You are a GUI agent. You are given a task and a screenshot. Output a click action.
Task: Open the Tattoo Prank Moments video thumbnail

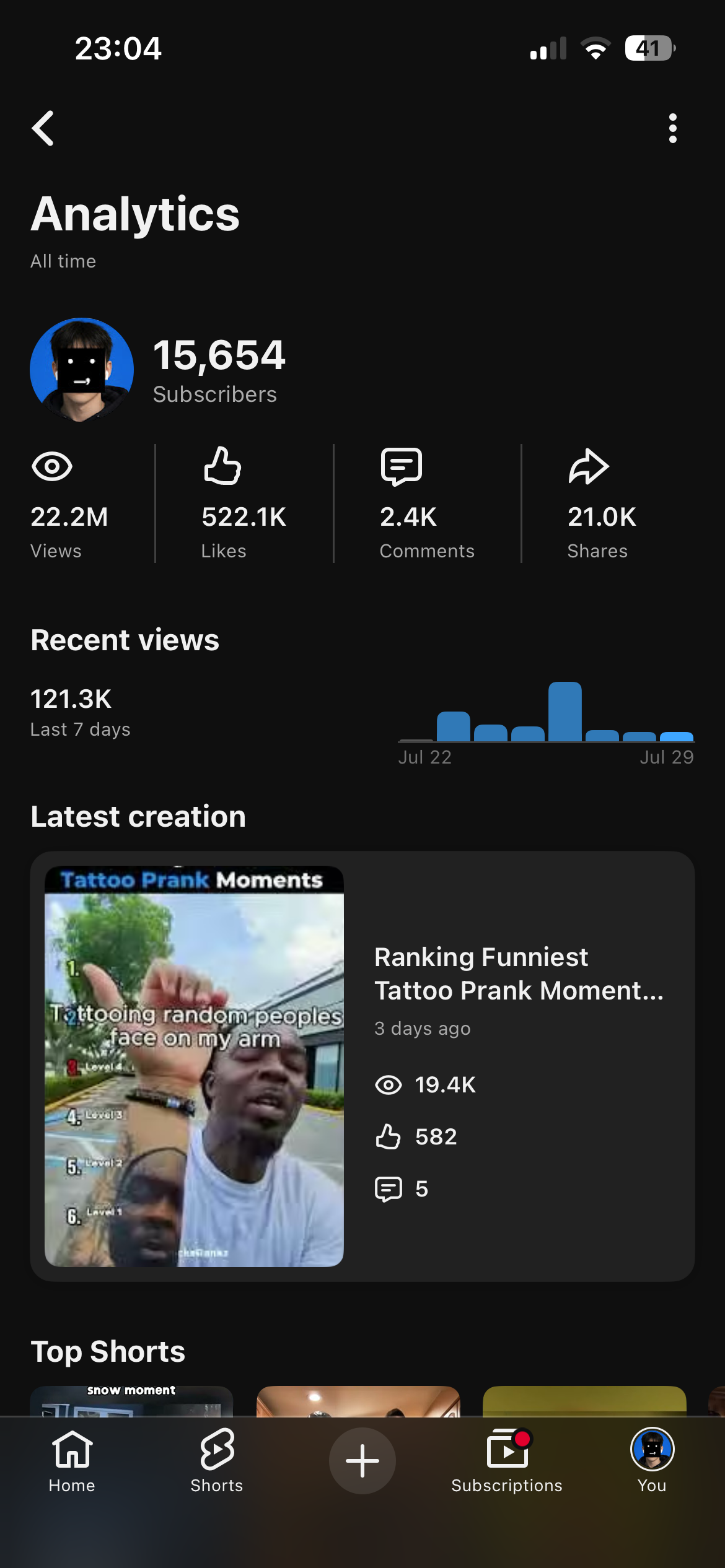click(x=194, y=1066)
